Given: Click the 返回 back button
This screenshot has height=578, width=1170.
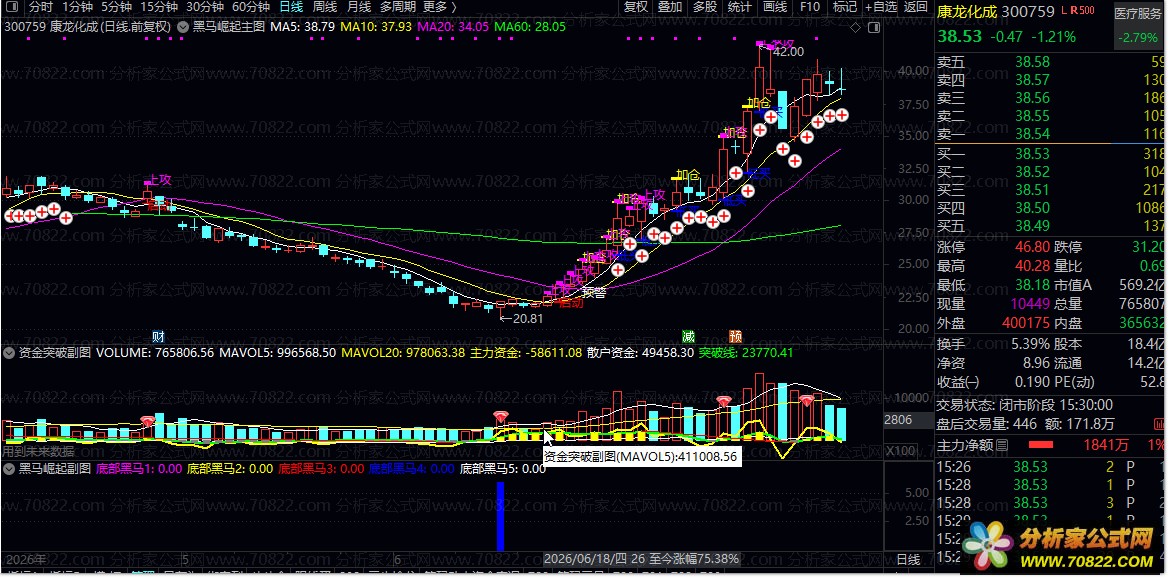Looking at the screenshot, I should [916, 7].
